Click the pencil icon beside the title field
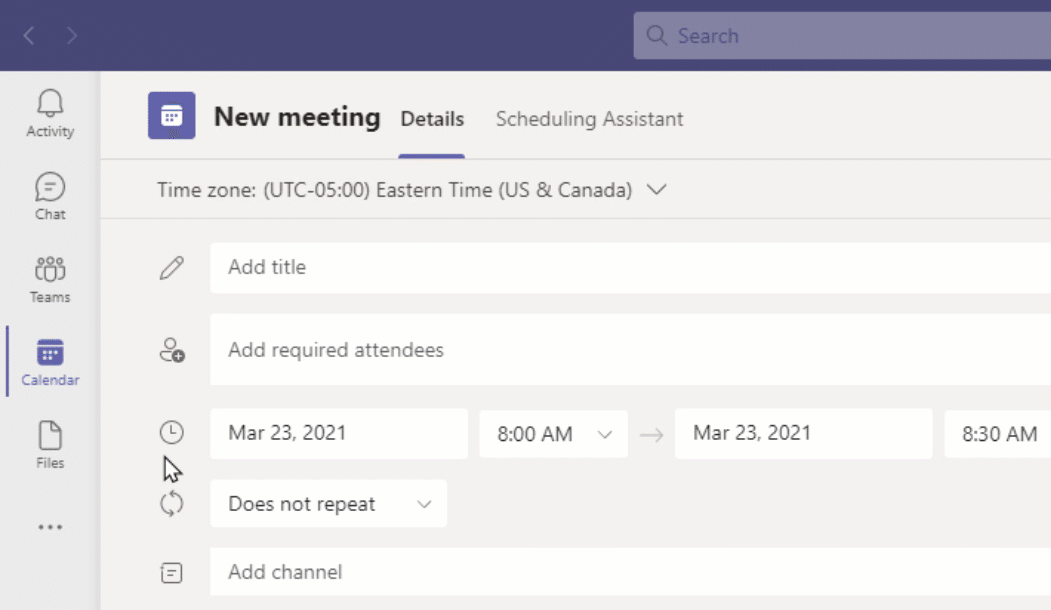Screen dimensions: 1051x610 tap(171, 267)
